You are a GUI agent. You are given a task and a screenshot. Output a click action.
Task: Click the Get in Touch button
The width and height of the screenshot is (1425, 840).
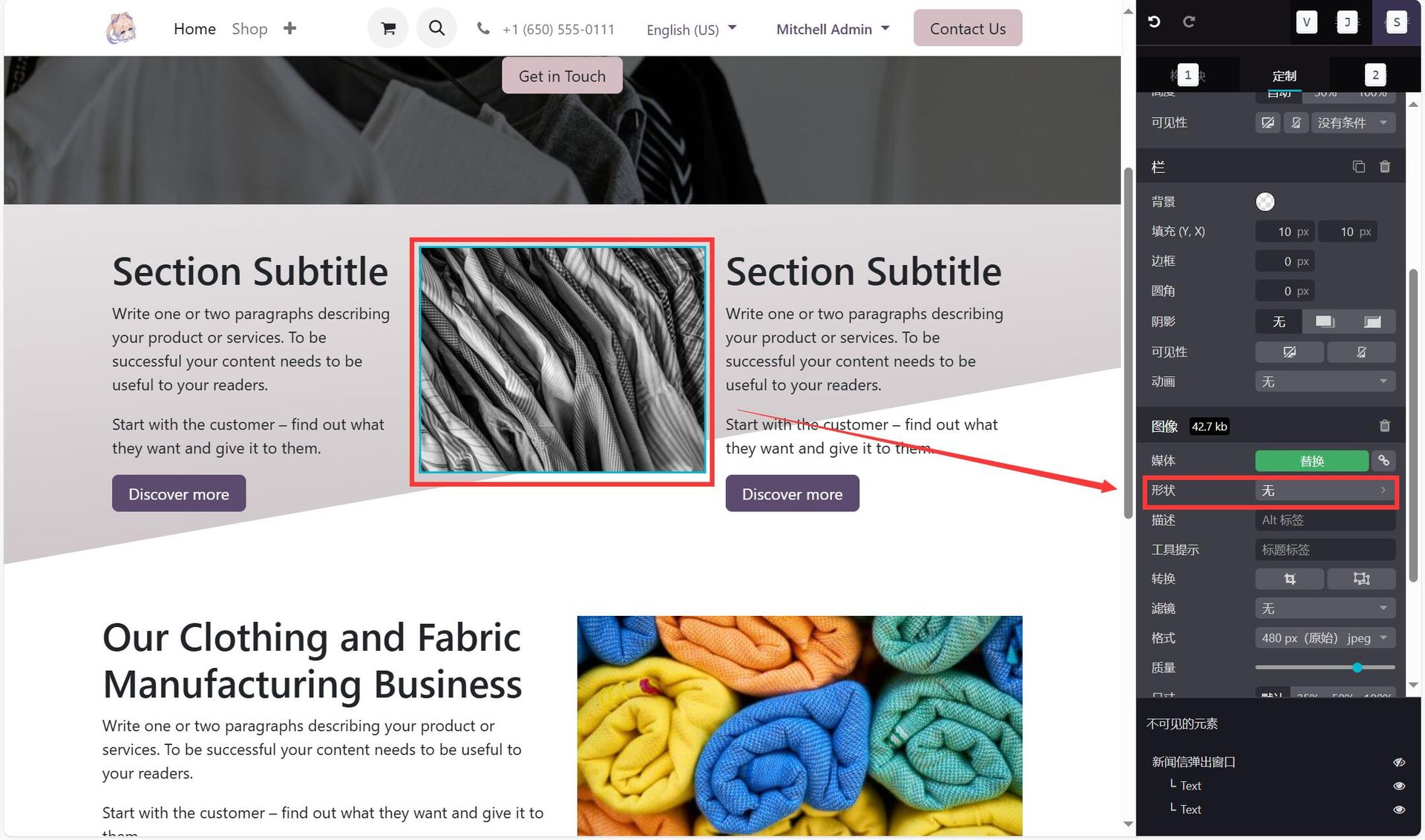pos(562,76)
